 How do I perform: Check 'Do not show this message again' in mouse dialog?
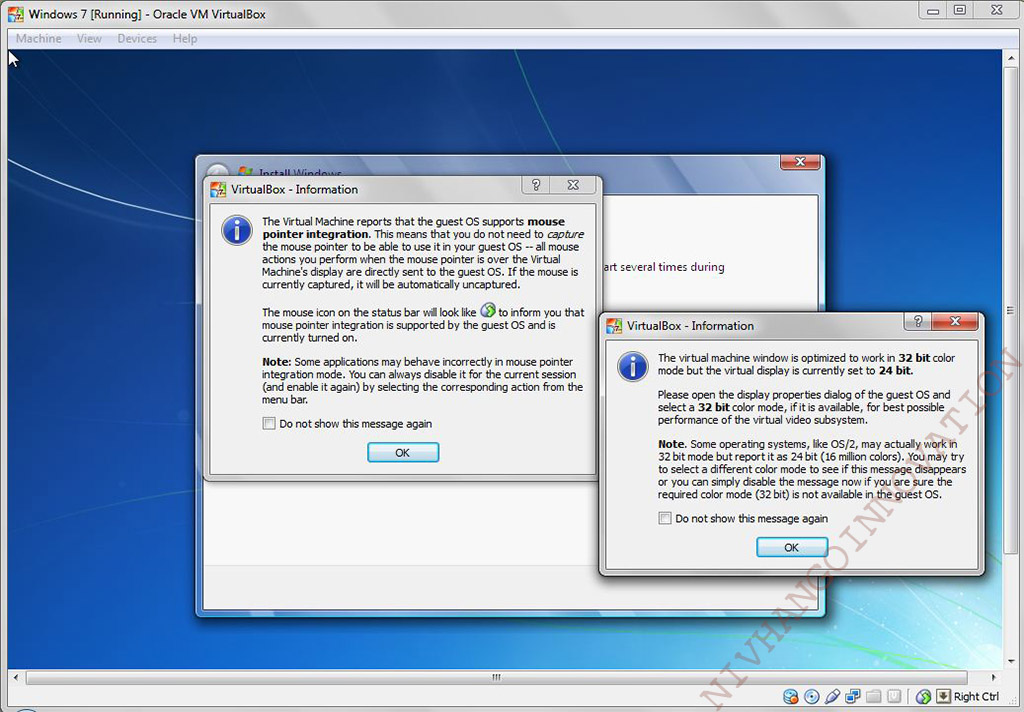tap(268, 424)
